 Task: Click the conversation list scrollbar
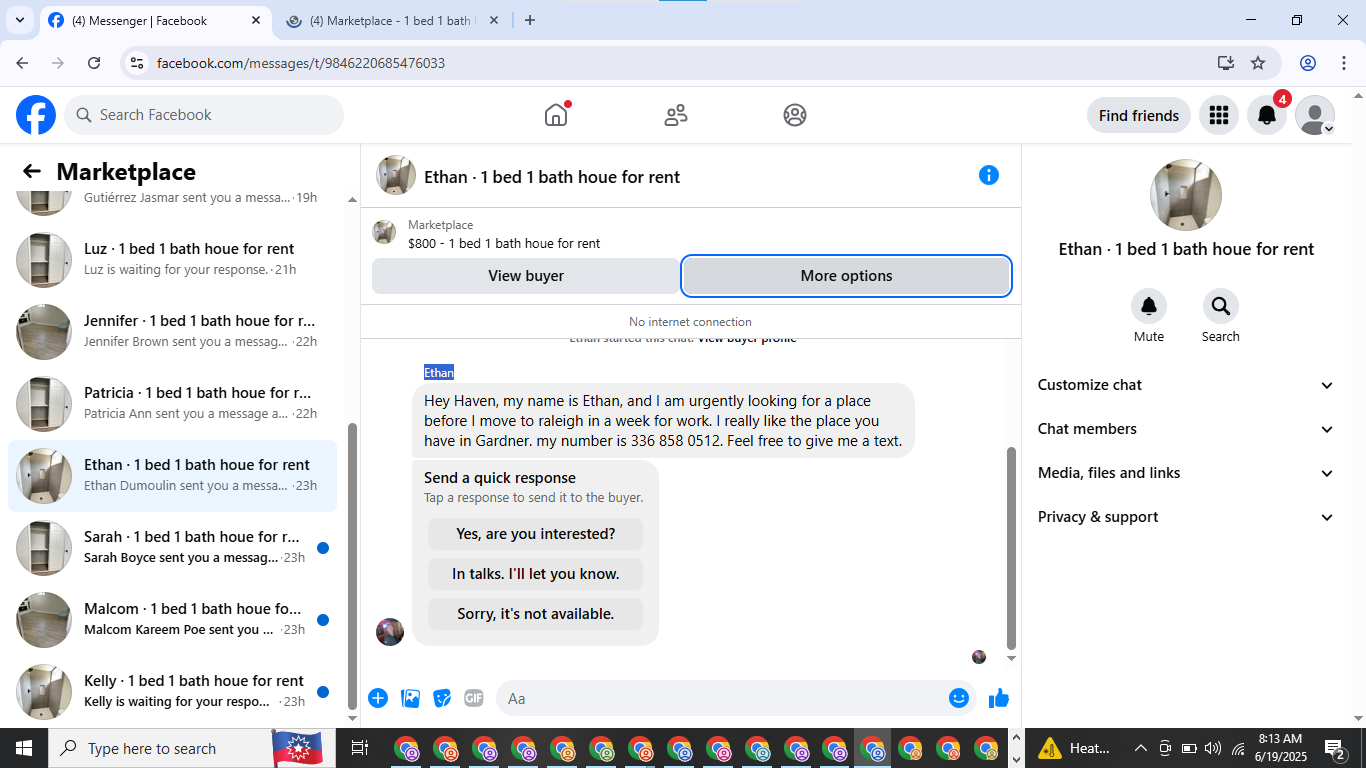[351, 565]
